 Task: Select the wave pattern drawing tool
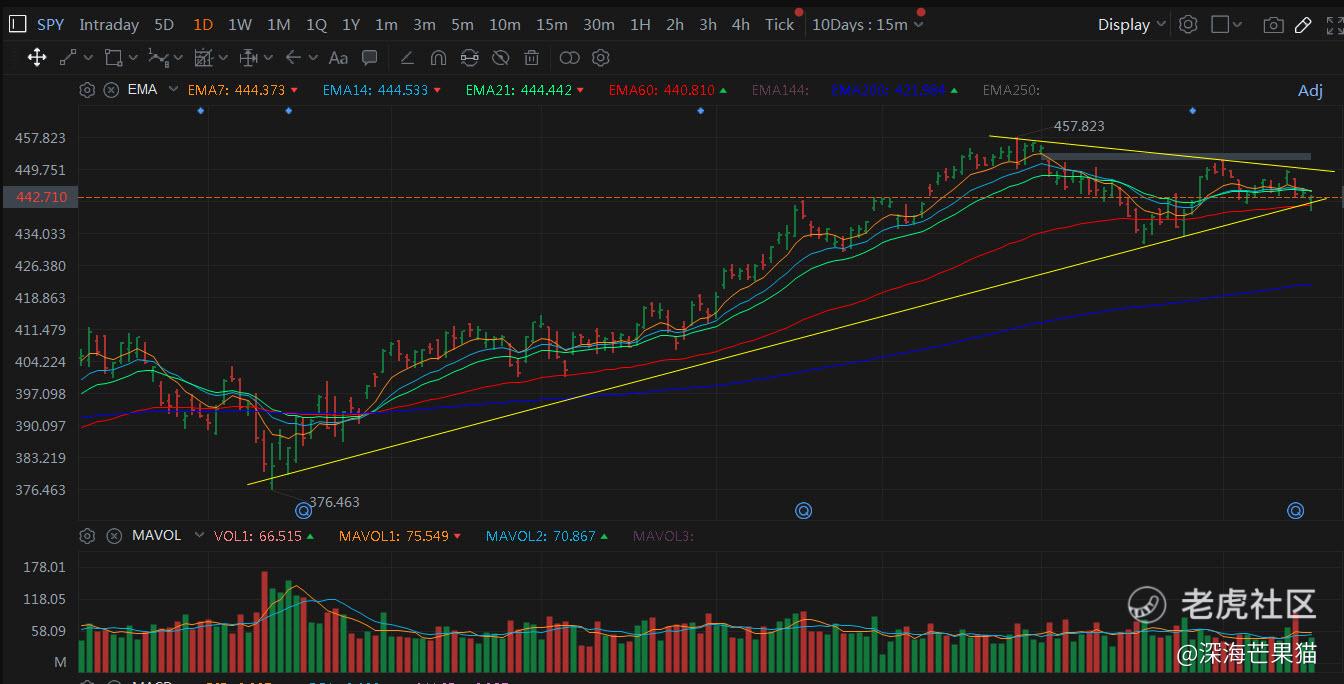click(x=158, y=58)
